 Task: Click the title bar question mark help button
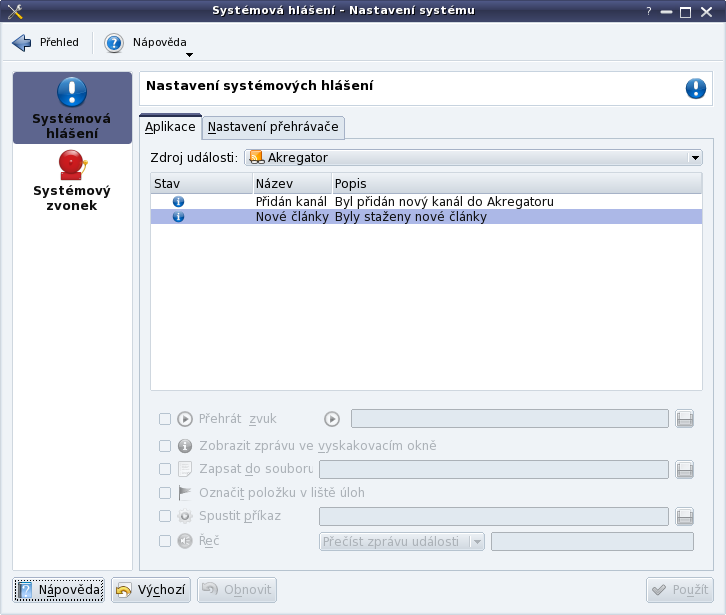tap(649, 11)
